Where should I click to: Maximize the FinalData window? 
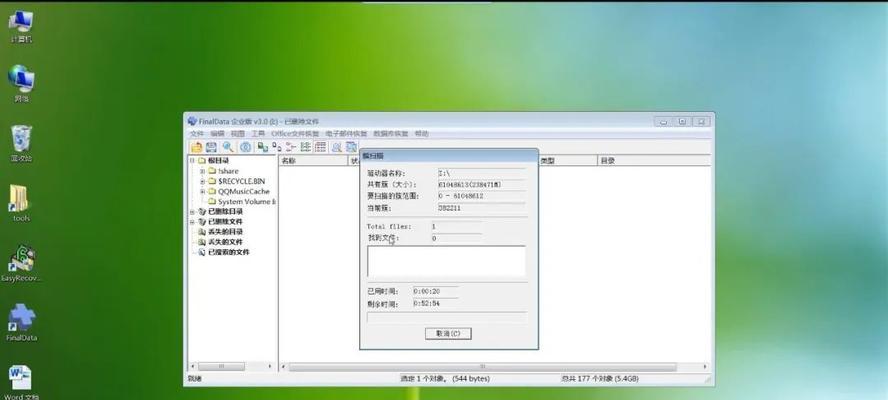click(x=682, y=121)
